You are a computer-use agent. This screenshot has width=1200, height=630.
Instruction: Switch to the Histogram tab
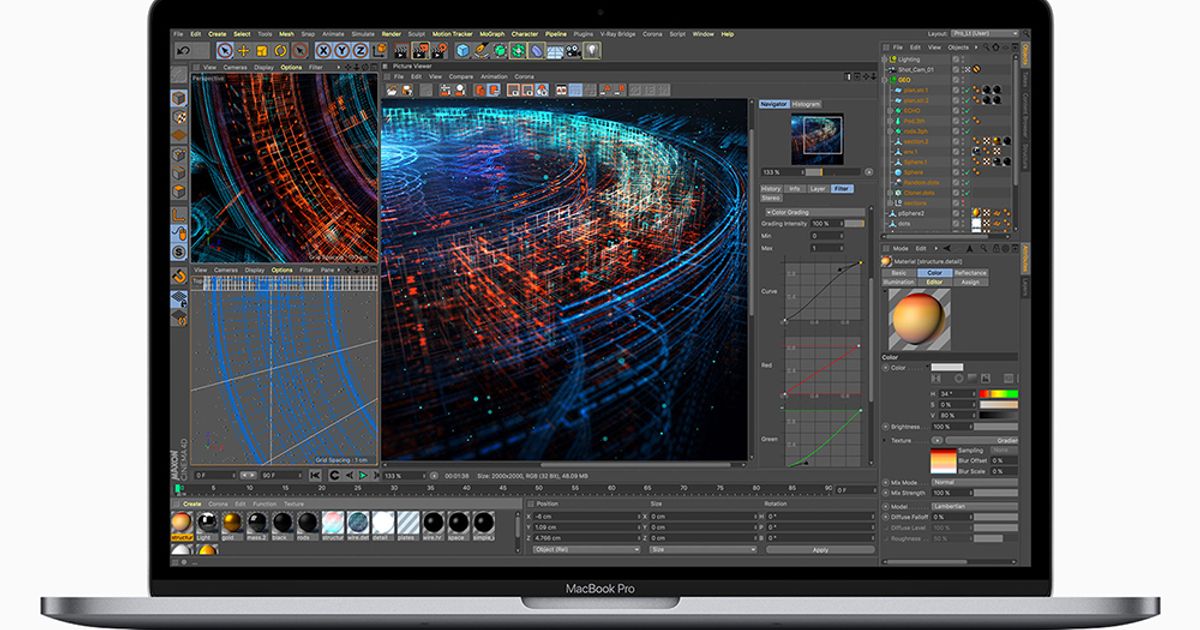coord(806,104)
